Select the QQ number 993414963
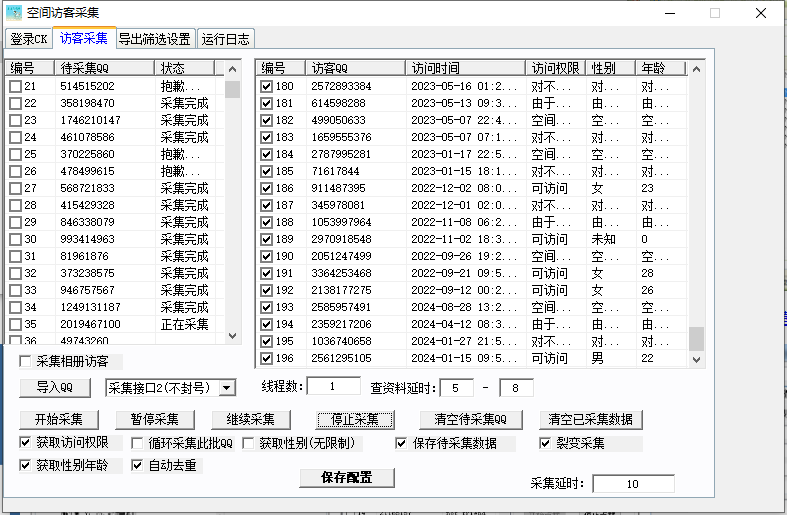Image resolution: width=787 pixels, height=515 pixels. [x=87, y=239]
